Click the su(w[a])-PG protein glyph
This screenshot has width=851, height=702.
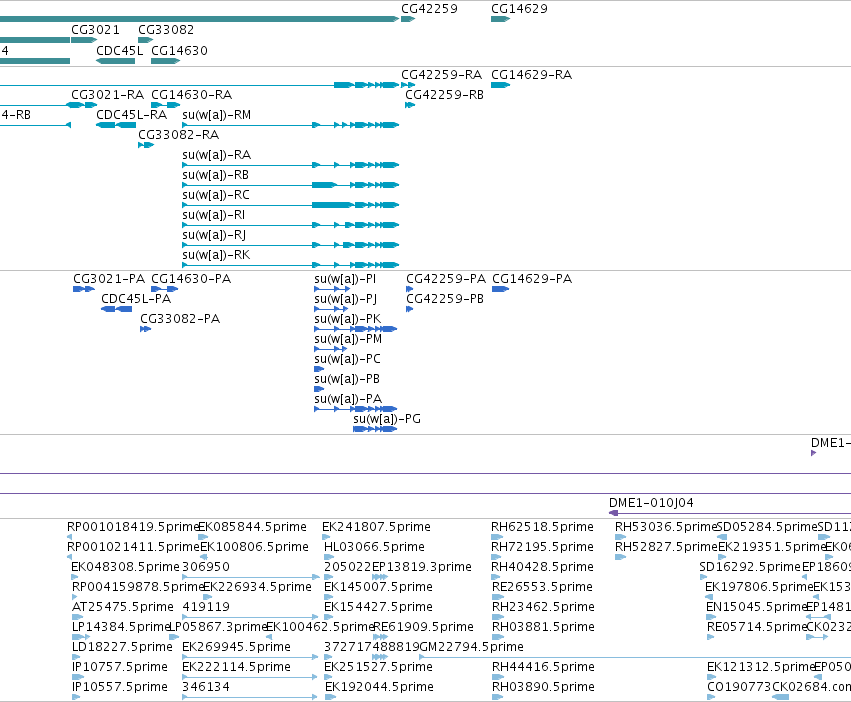[x=375, y=429]
